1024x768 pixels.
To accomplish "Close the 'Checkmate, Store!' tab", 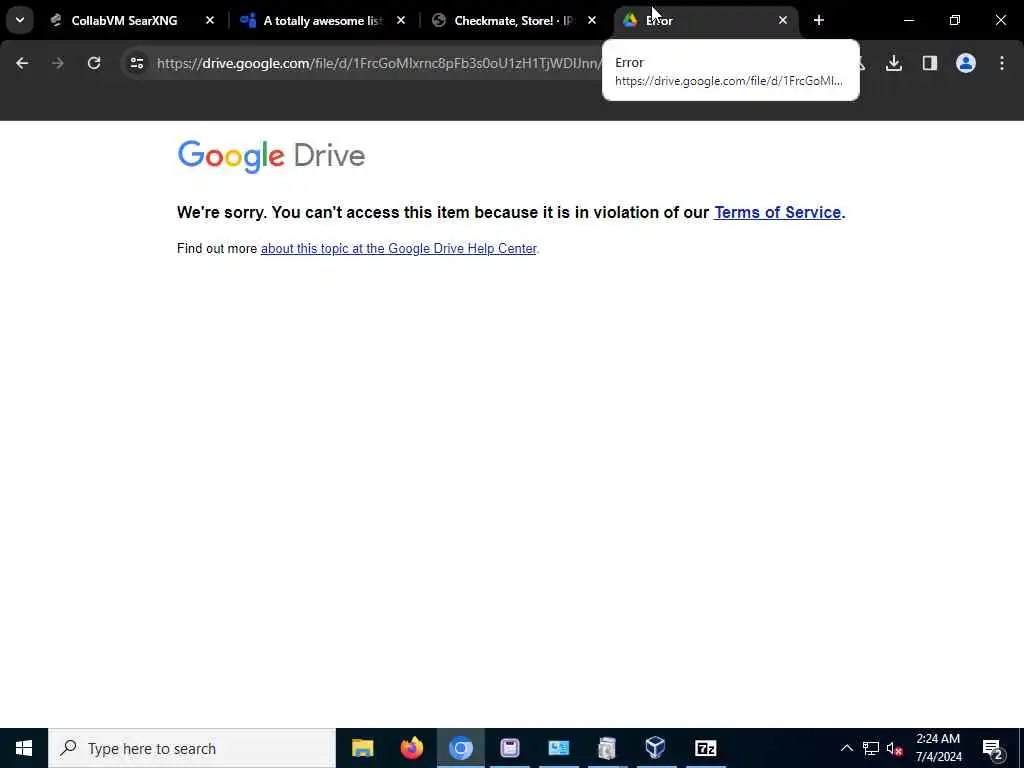I will pos(592,20).
